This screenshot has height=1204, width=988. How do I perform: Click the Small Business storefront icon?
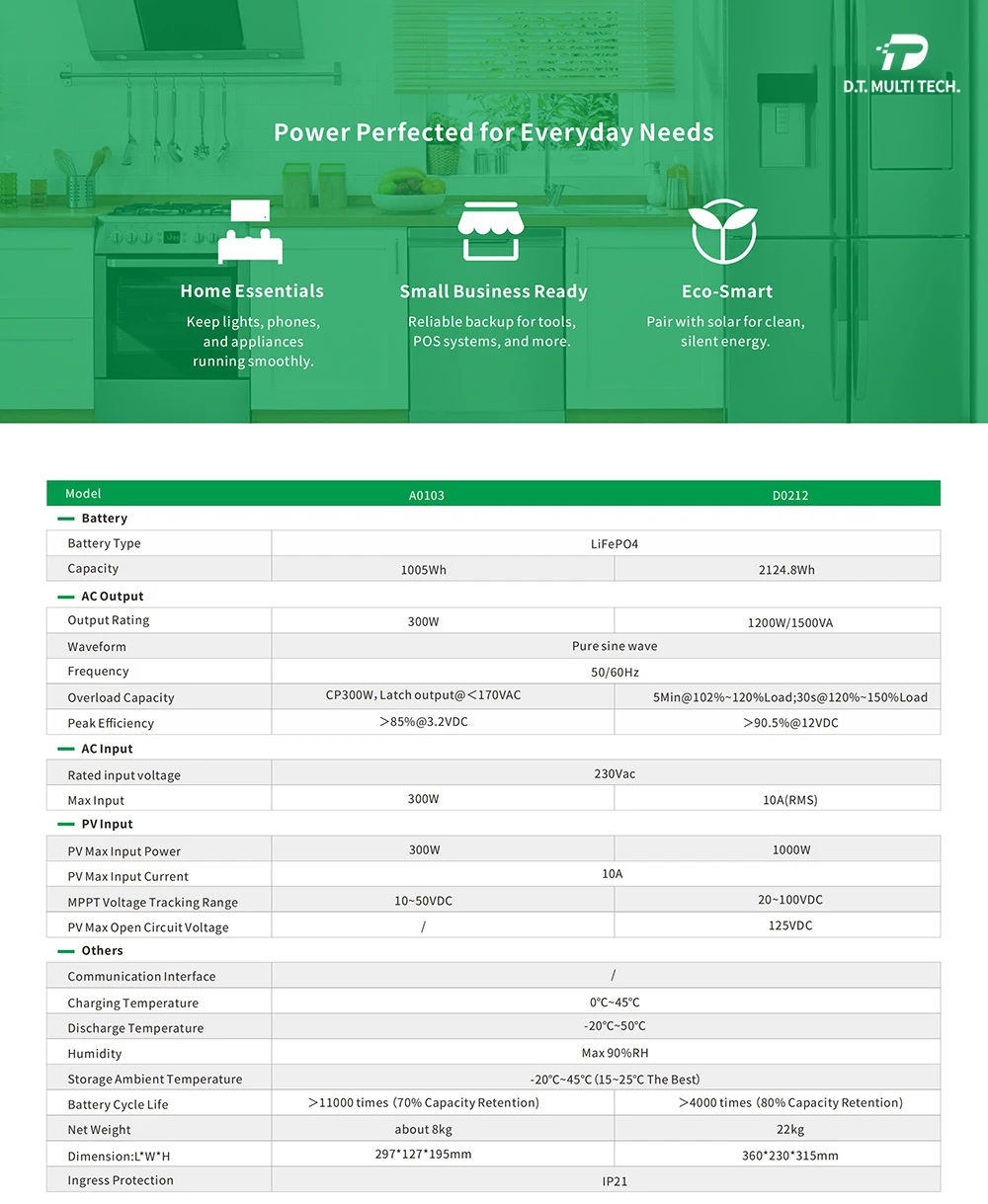(x=491, y=230)
